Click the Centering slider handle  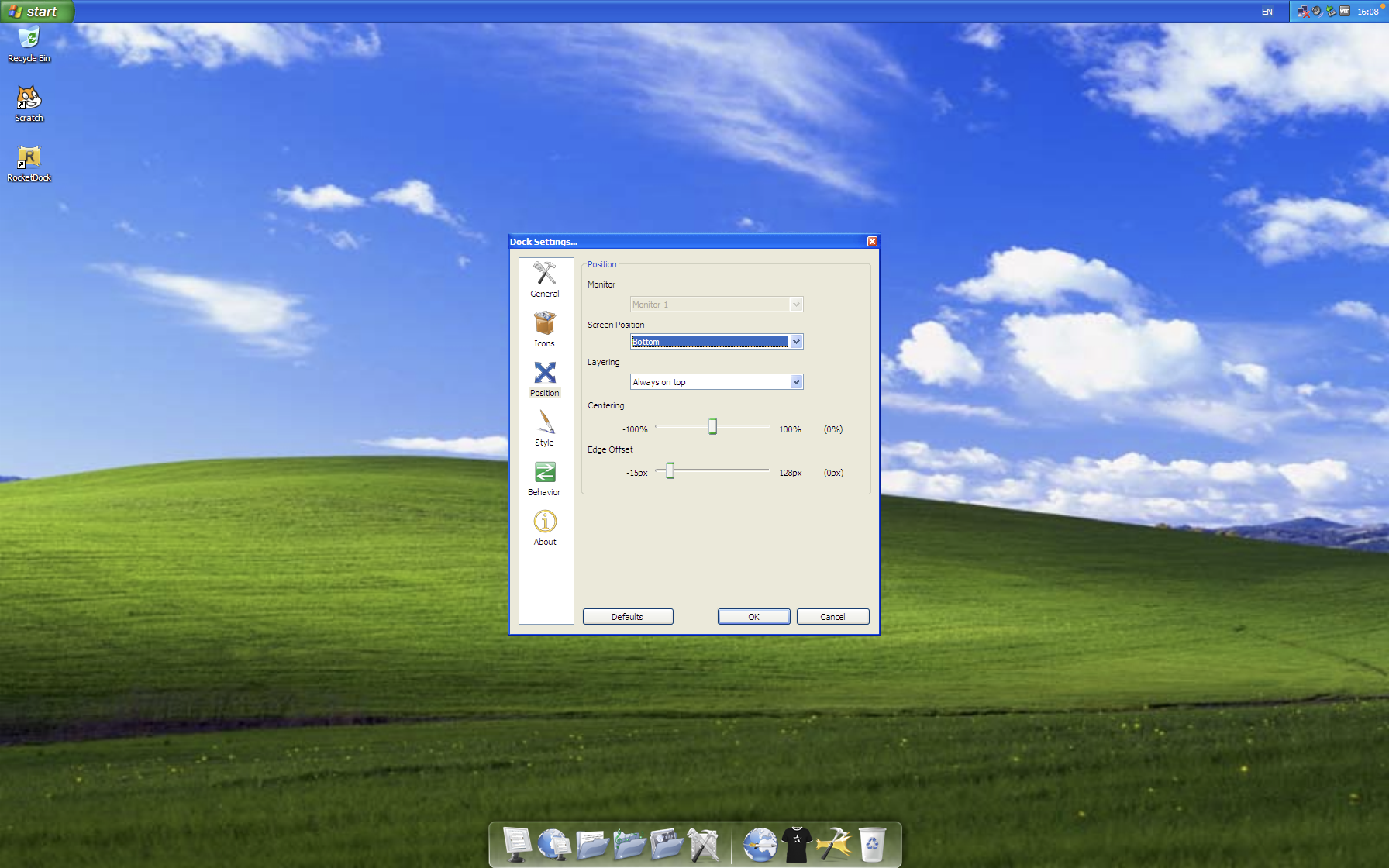[713, 426]
